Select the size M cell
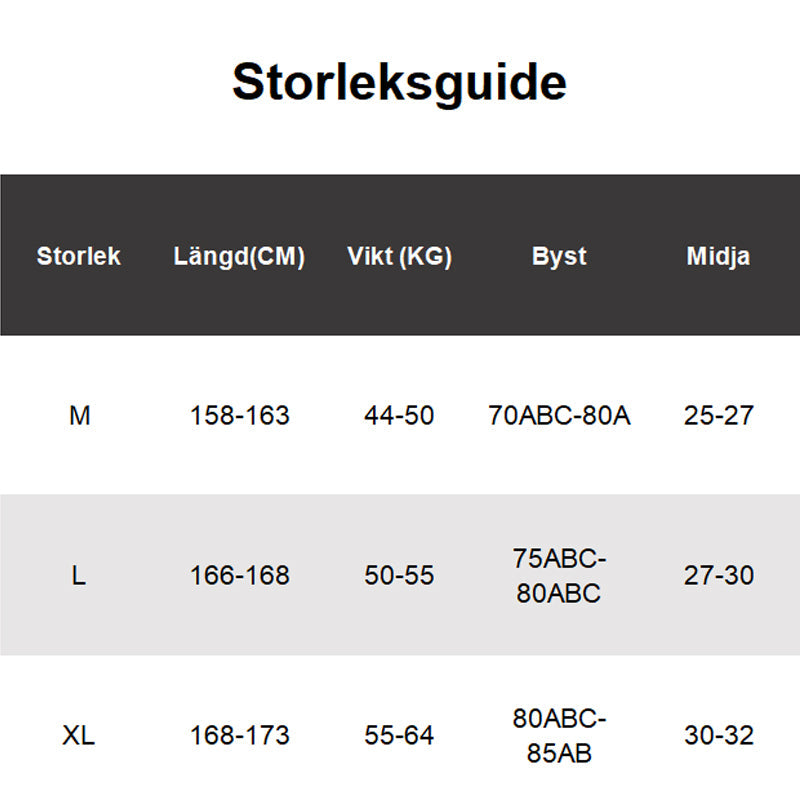This screenshot has height=800, width=800. click(79, 416)
